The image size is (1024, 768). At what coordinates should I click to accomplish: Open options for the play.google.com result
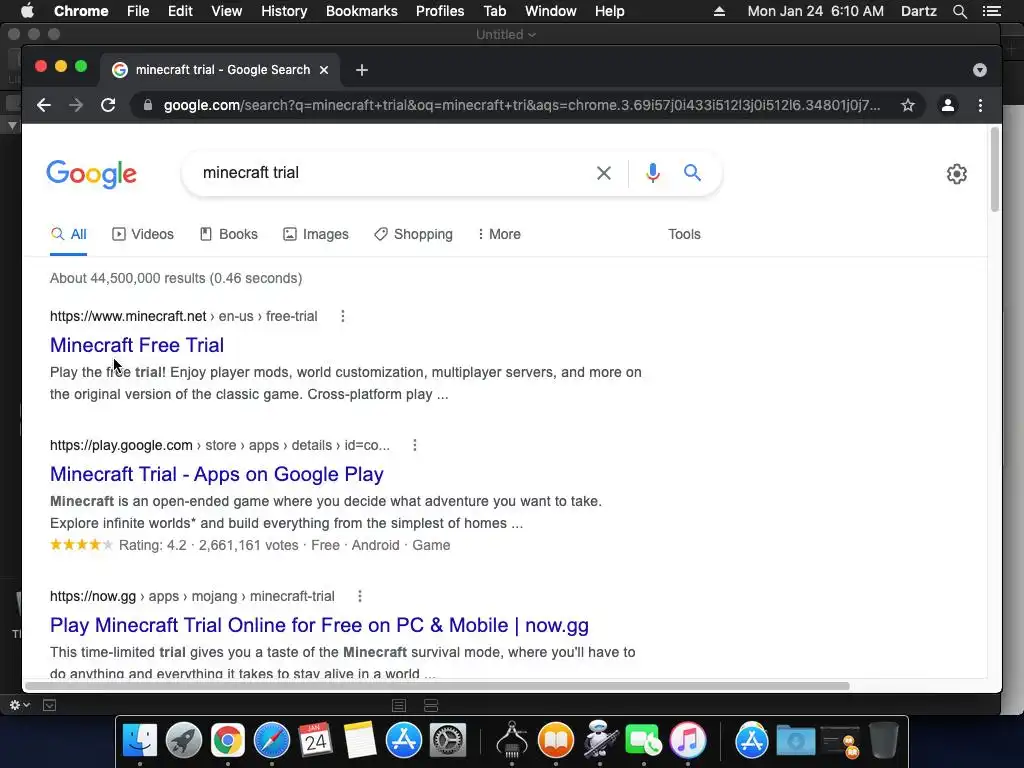(x=415, y=445)
